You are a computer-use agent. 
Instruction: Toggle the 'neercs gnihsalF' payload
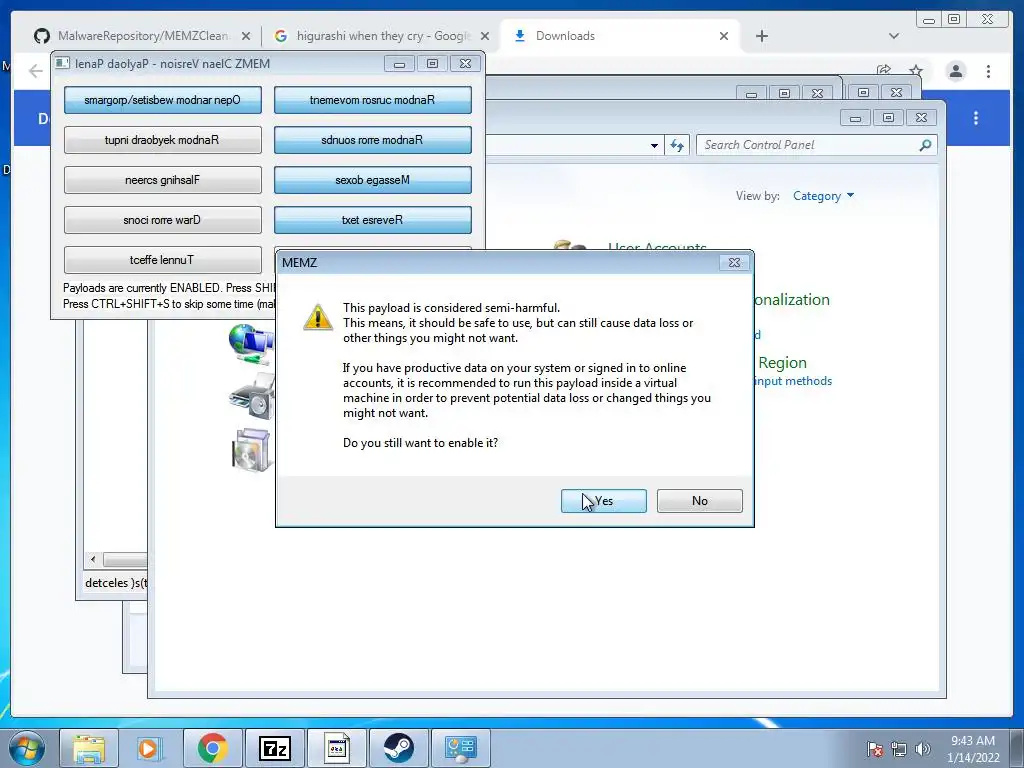[x=163, y=180]
